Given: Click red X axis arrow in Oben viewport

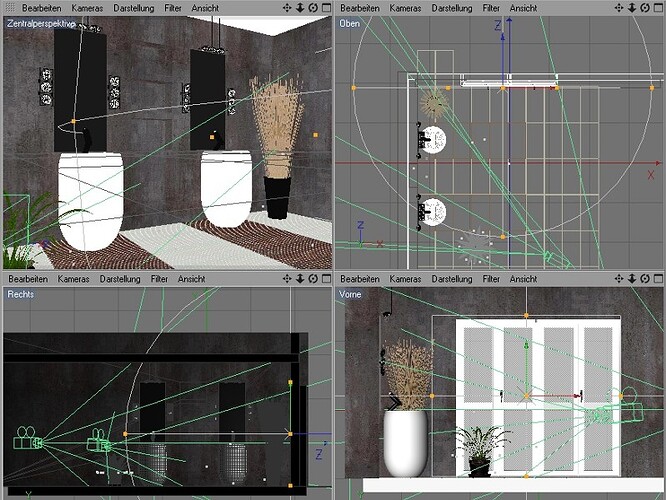Looking at the screenshot, I should pos(658,163).
